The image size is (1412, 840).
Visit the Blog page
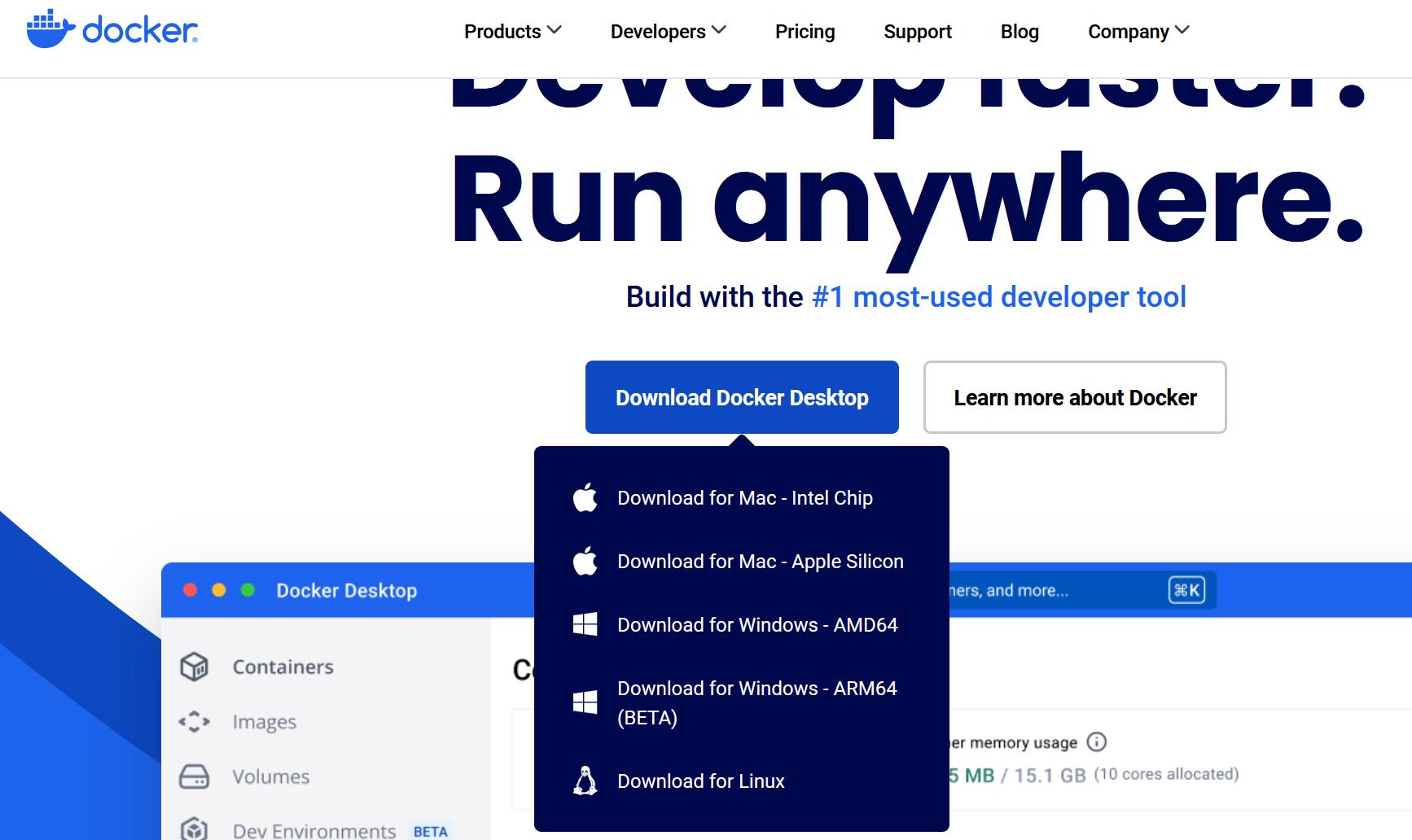[1020, 32]
